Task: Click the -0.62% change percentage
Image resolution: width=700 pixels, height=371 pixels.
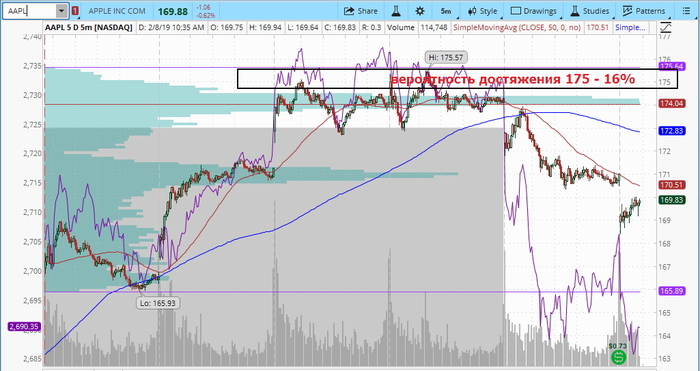Action: coord(207,15)
